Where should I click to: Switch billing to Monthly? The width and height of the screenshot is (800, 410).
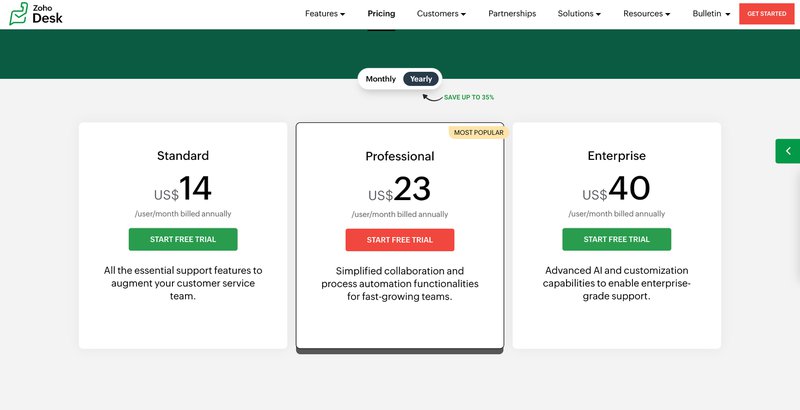click(381, 79)
